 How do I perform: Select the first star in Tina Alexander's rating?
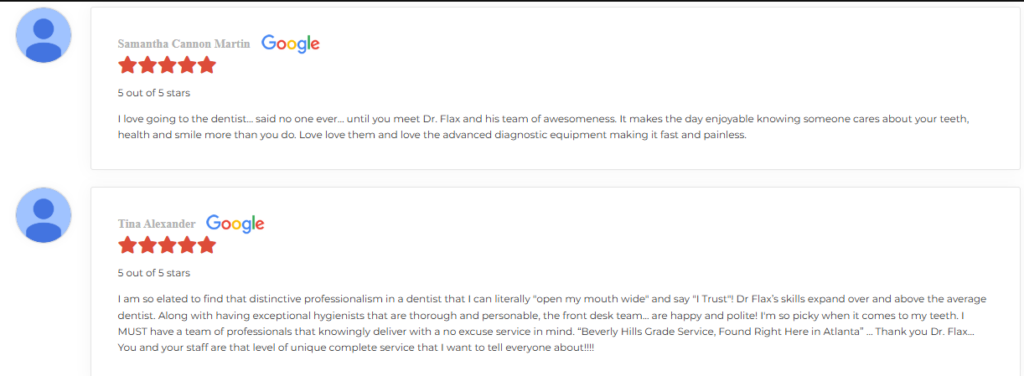point(127,245)
